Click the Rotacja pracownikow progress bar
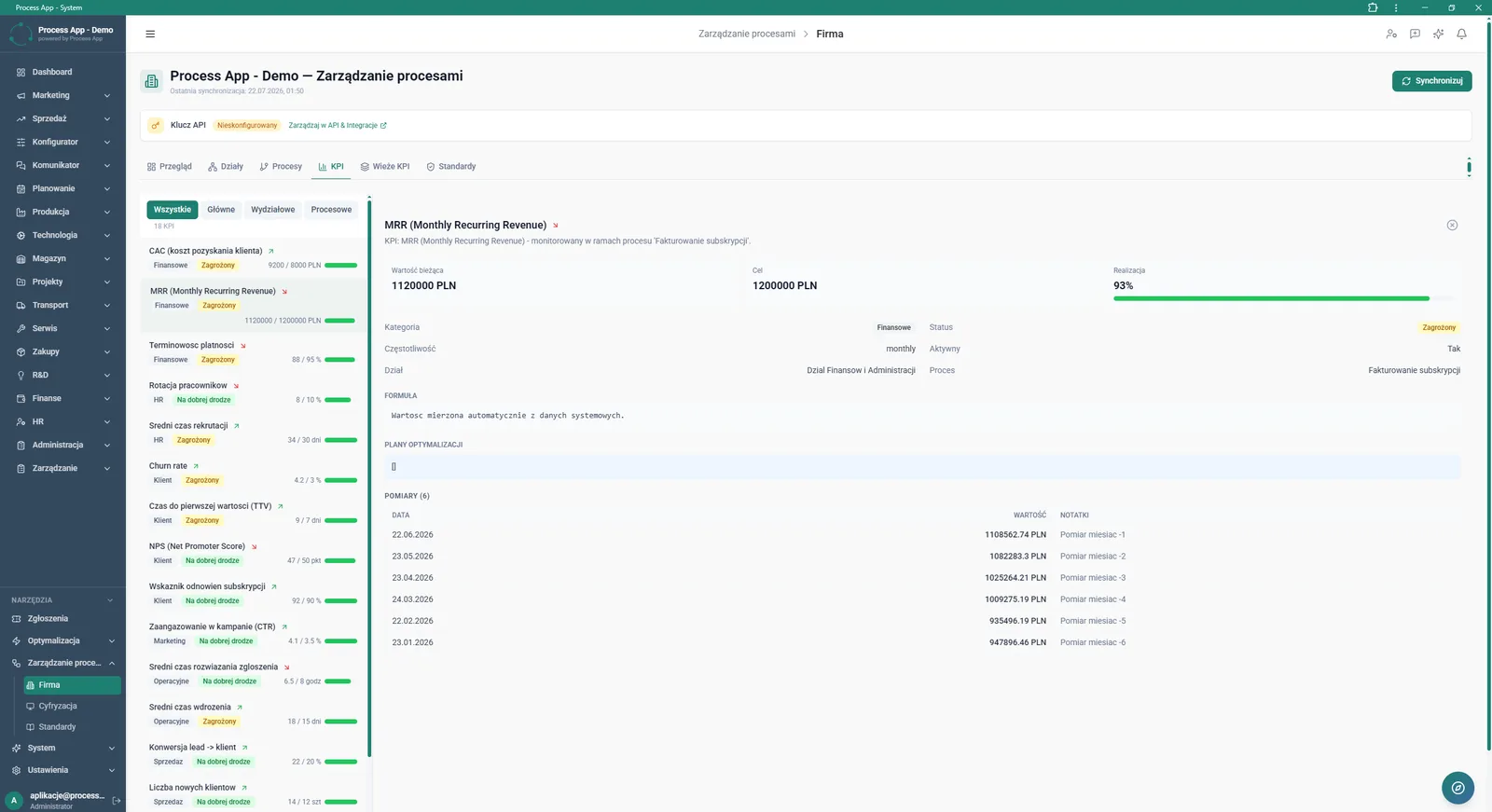Screen dimensions: 1492x812 [x=339, y=400]
